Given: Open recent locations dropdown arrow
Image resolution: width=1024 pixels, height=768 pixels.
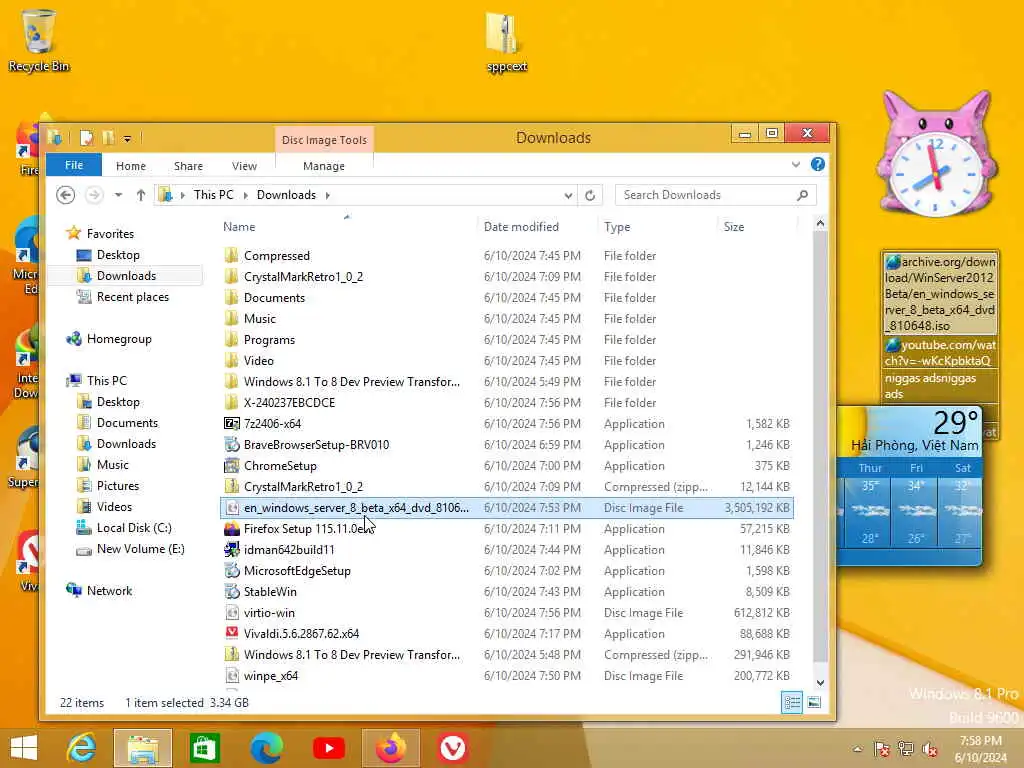Looking at the screenshot, I should click(118, 195).
